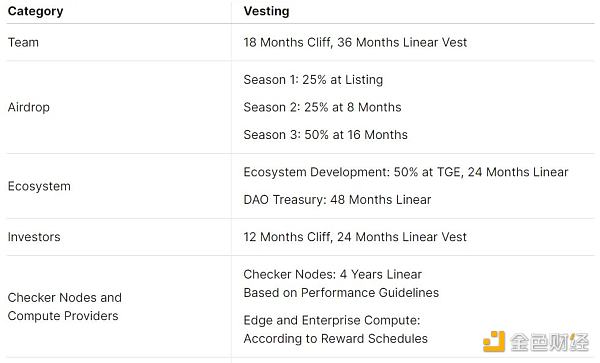Click Based on Performance Guidelines text
Screen dimensions: 600x363
click(341, 293)
